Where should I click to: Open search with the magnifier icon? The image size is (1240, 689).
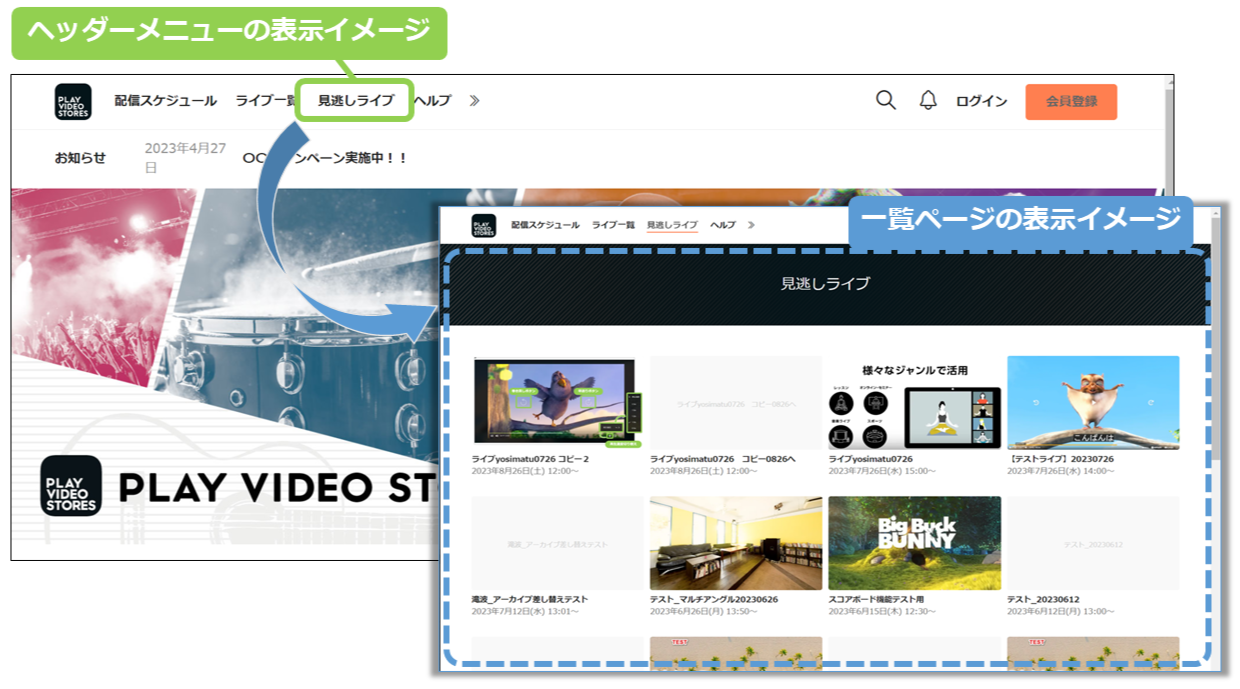886,100
